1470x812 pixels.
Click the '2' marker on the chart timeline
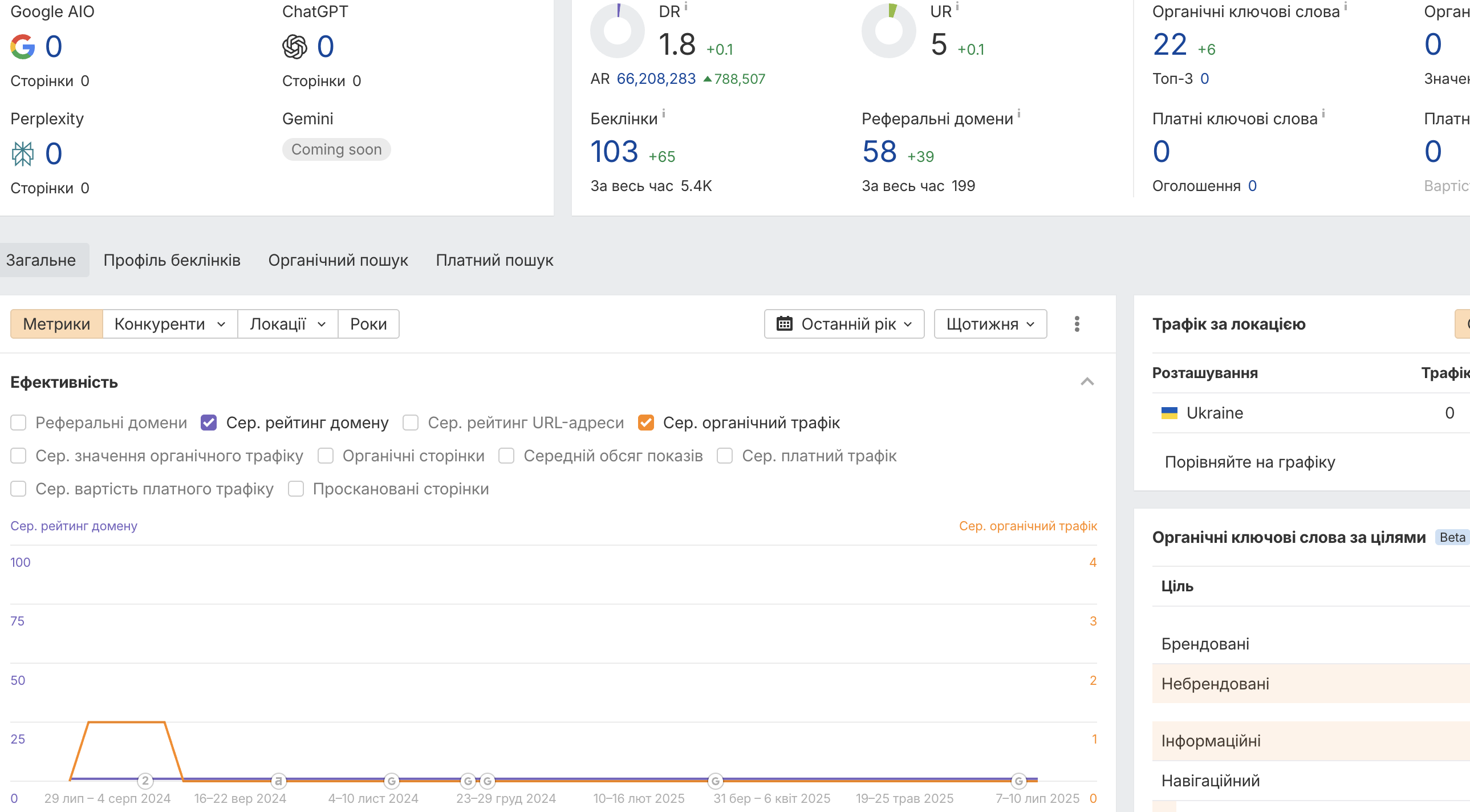tap(145, 780)
